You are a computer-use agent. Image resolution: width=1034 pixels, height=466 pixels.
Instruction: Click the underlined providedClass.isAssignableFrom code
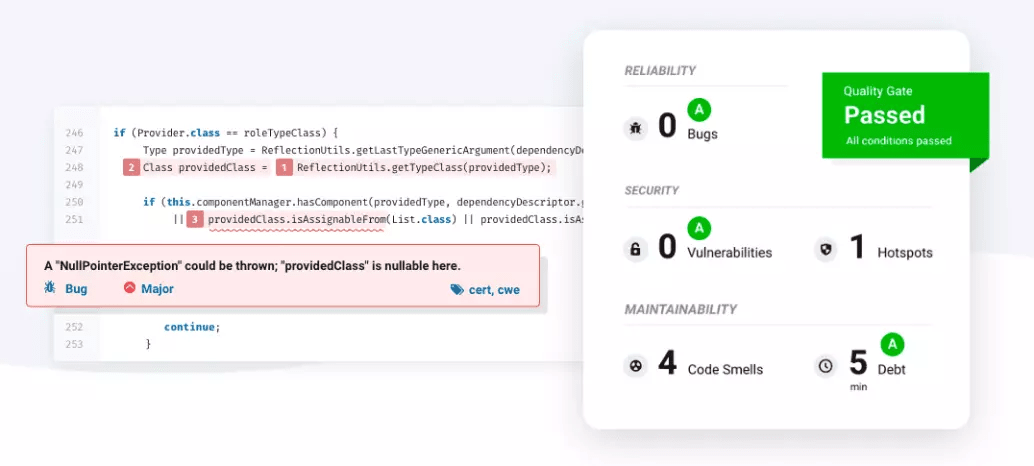click(x=296, y=219)
